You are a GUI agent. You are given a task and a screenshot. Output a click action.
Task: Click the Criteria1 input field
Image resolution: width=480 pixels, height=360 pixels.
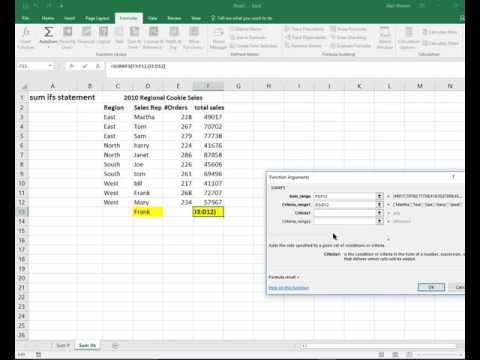345,213
